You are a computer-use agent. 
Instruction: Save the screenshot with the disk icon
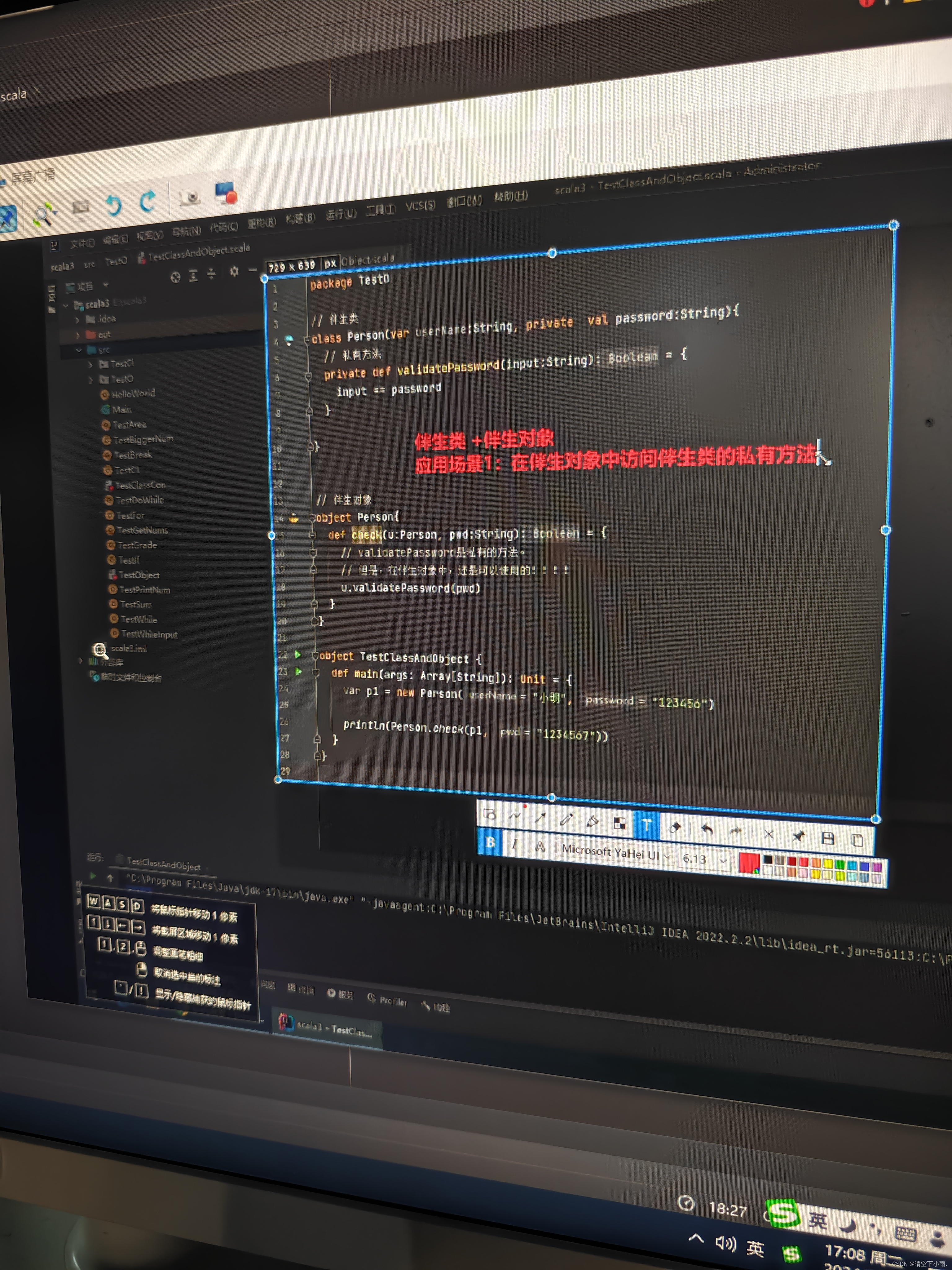coord(827,838)
